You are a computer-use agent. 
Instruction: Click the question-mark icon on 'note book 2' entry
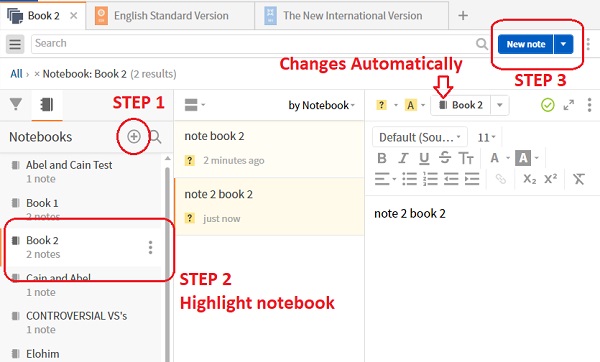tap(189, 160)
